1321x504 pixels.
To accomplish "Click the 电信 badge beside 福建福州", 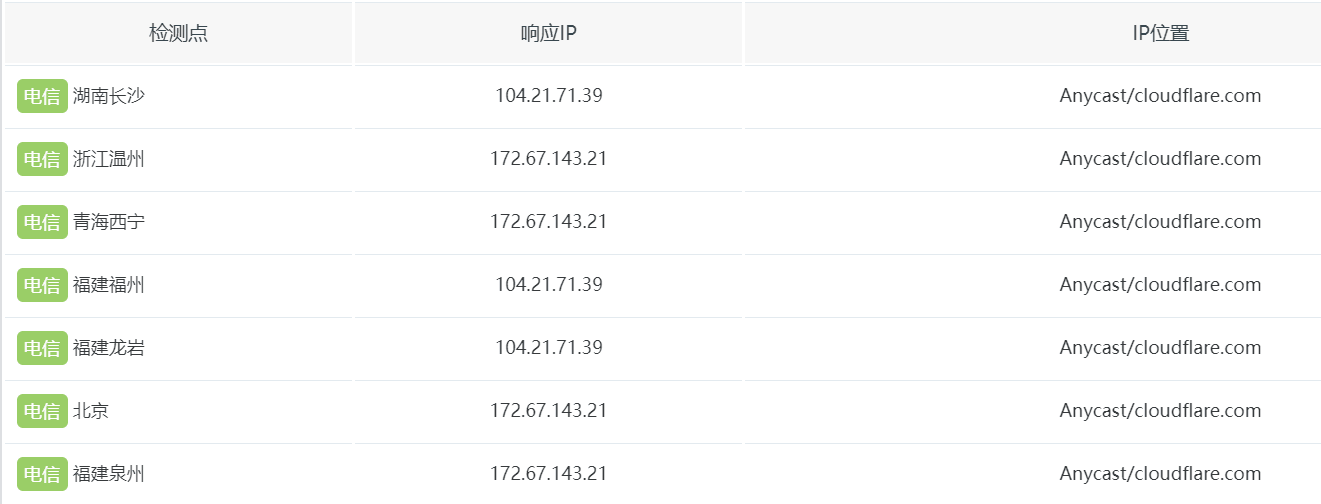I will point(42,285).
